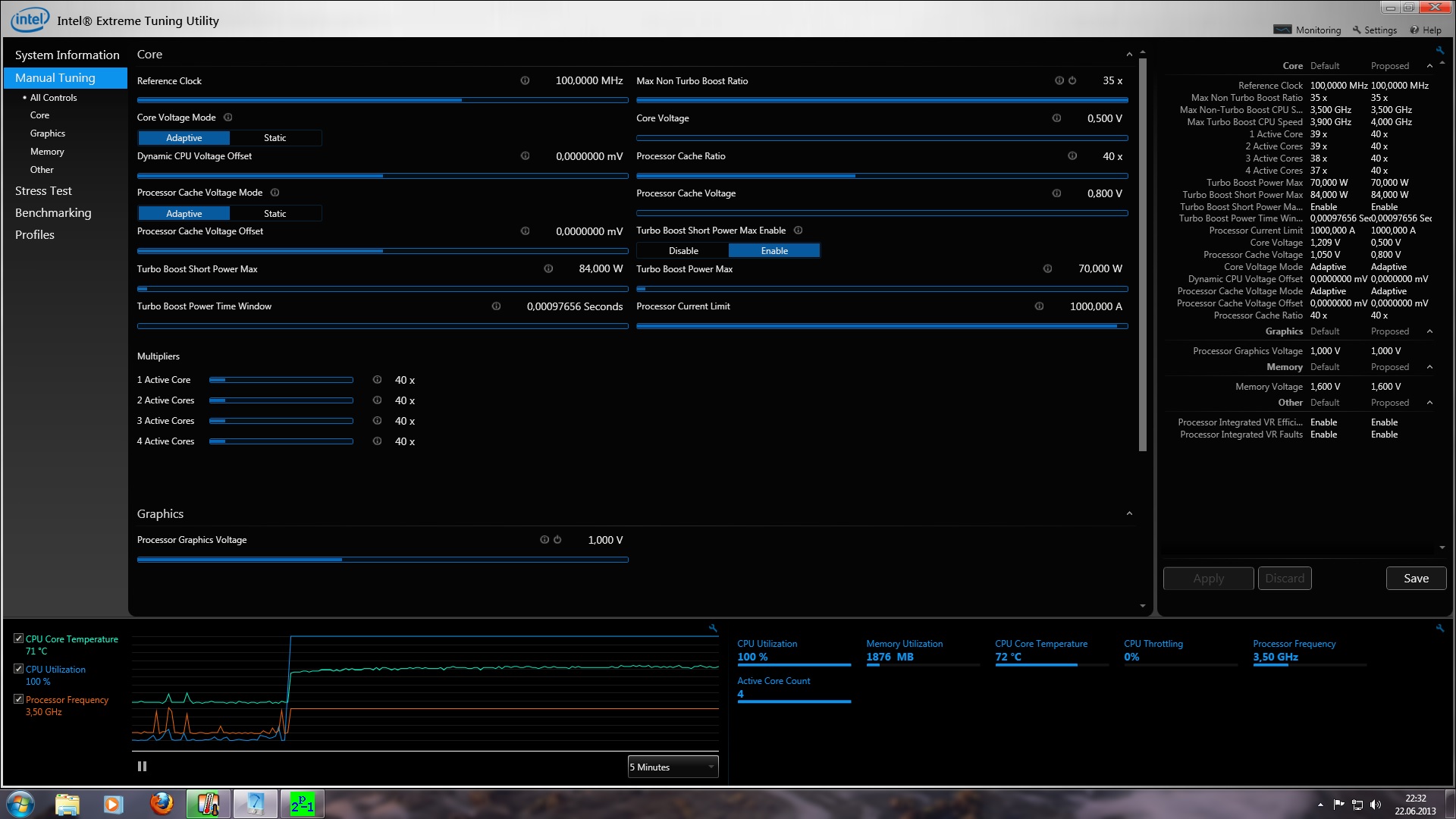Click reset icon beside Processor Graphics Voltage
This screenshot has height=819, width=1456.
point(557,540)
